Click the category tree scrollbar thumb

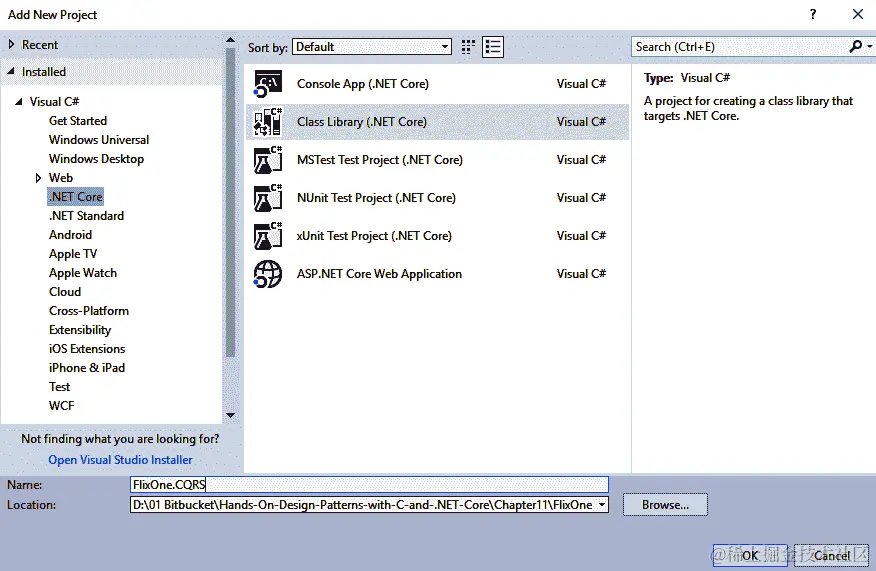230,202
